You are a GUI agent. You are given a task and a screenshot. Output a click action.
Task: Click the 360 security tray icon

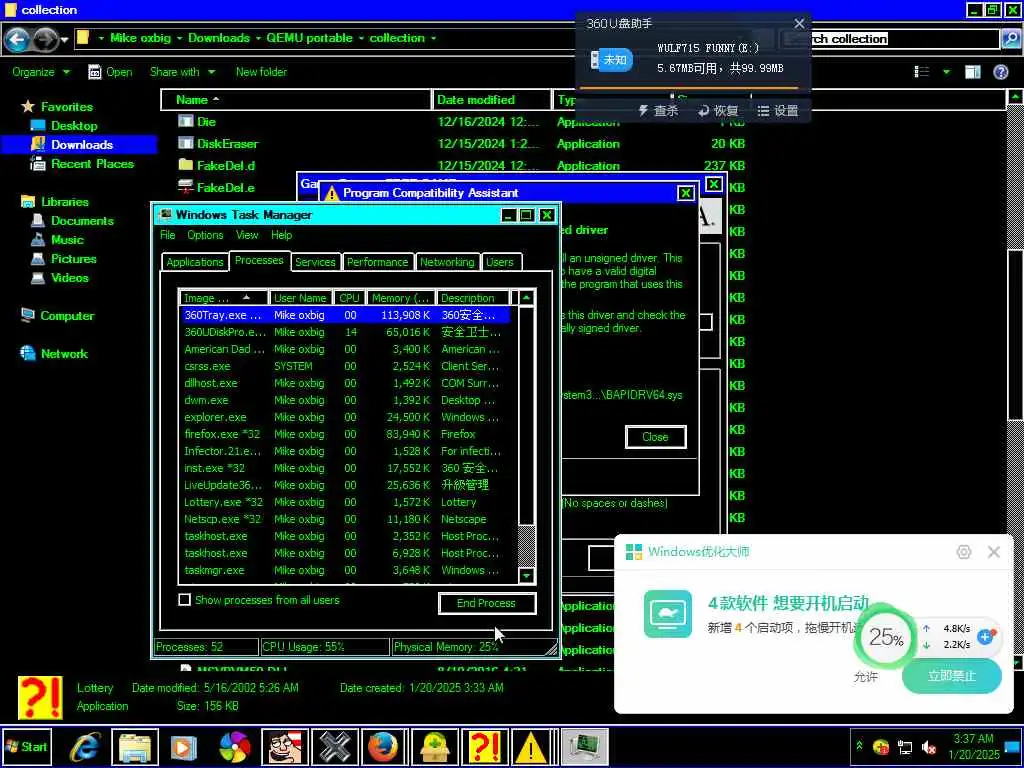(881, 747)
